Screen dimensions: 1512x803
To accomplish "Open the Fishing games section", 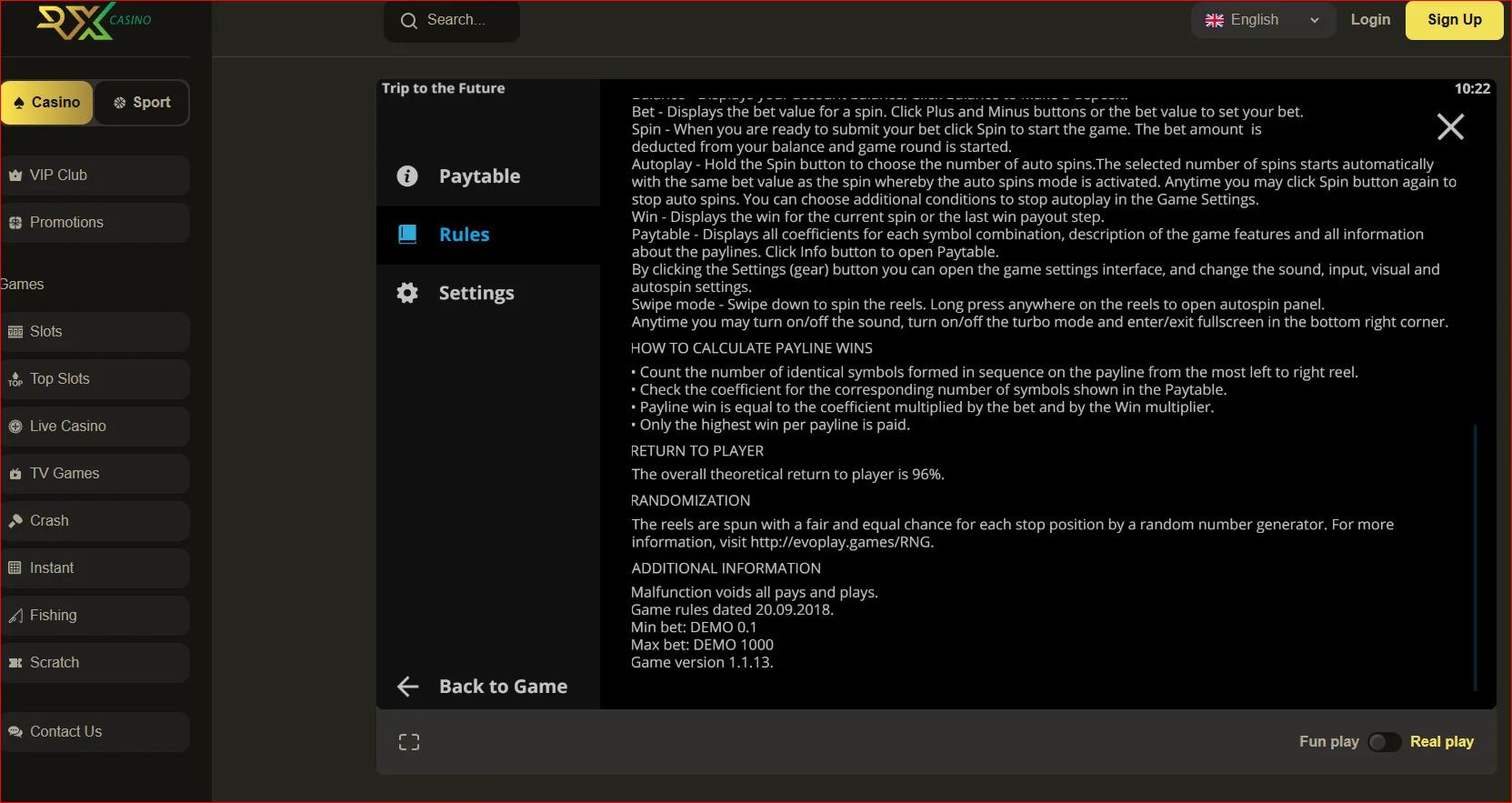I will tap(95, 616).
